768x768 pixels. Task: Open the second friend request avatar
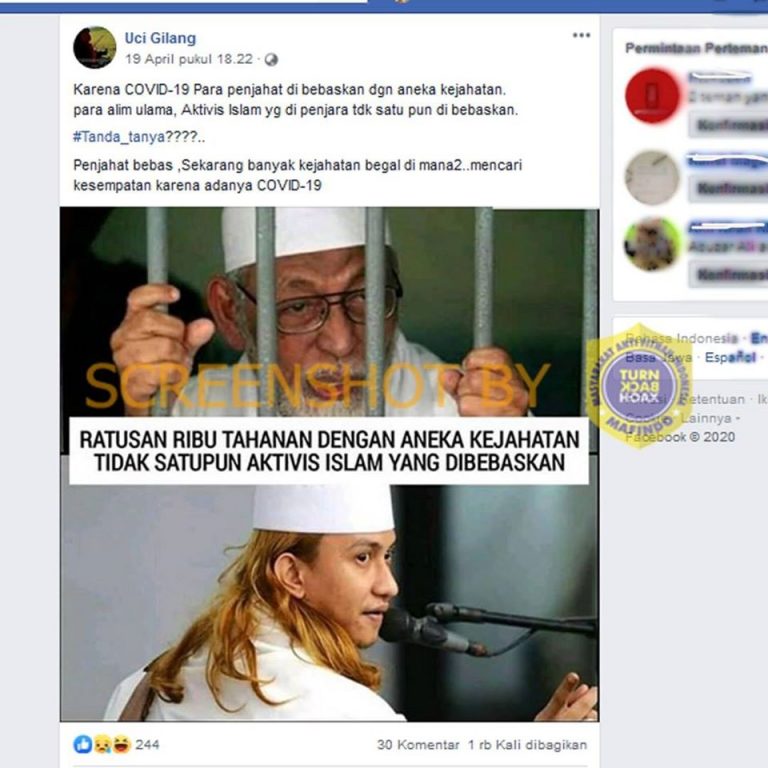(652, 177)
